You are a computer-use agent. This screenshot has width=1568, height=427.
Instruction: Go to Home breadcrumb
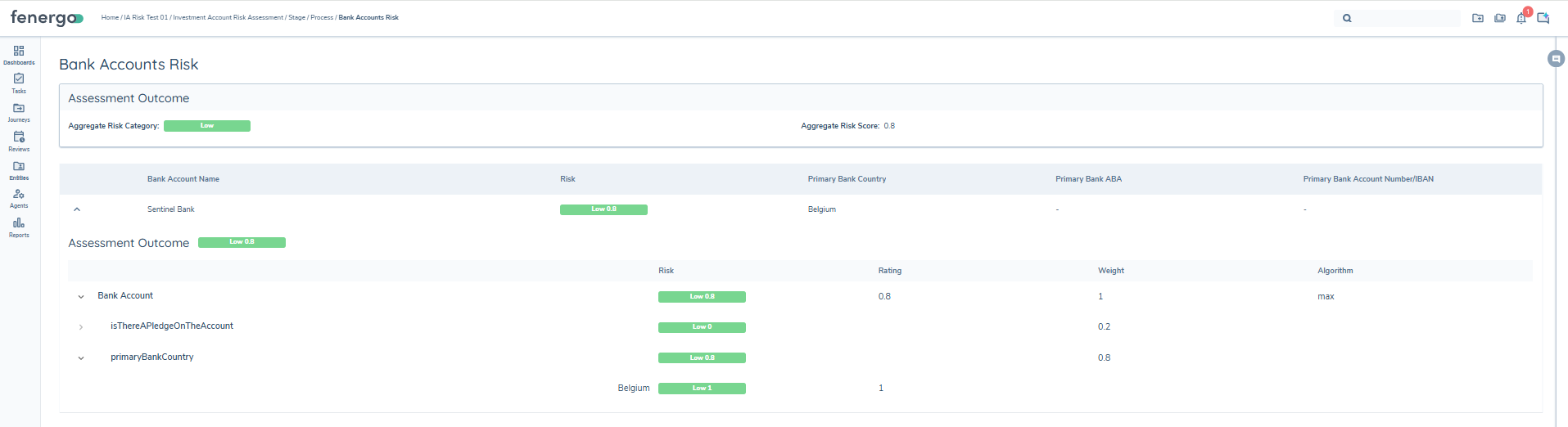pos(110,17)
